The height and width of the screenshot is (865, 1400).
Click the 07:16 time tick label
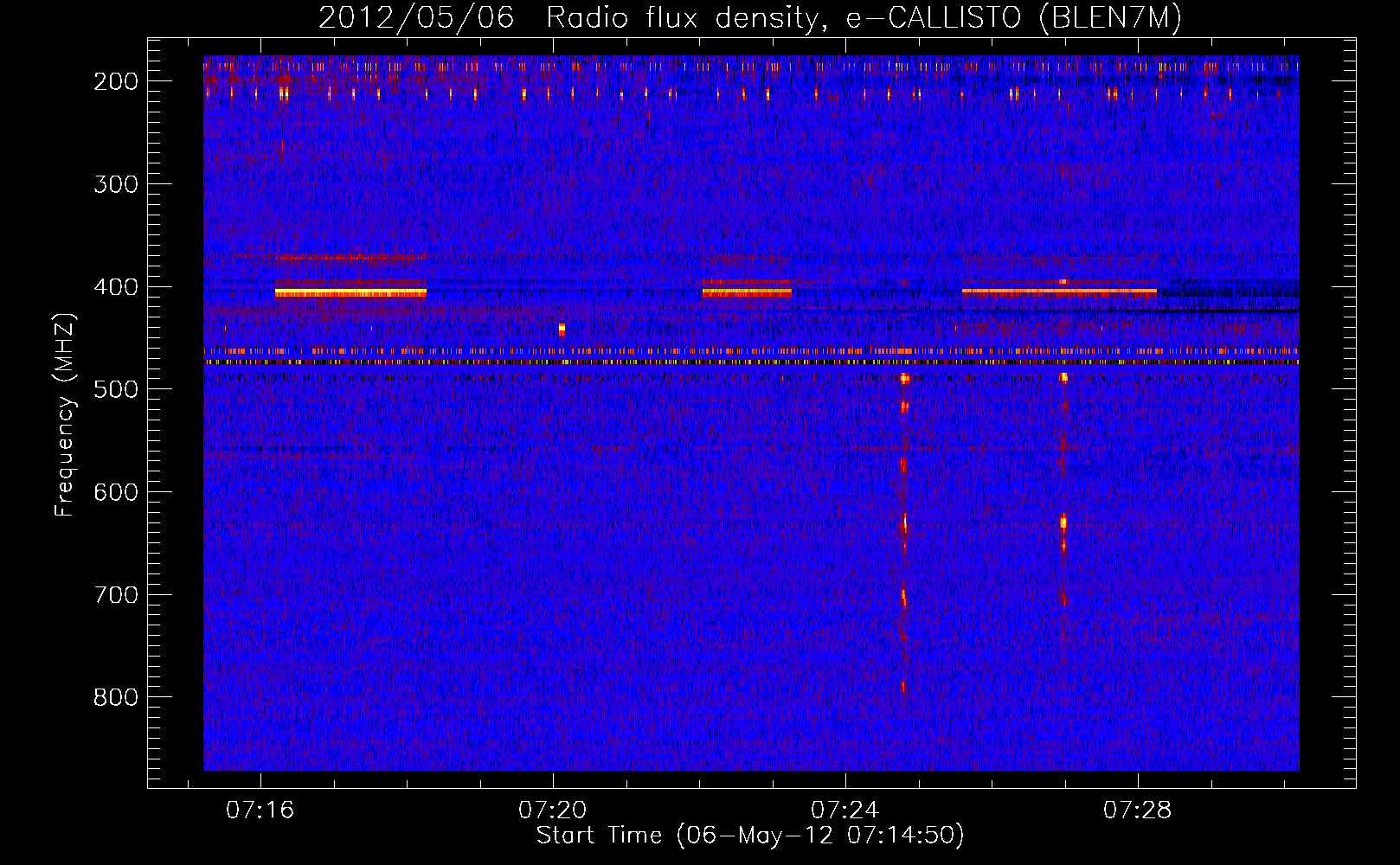(x=260, y=811)
